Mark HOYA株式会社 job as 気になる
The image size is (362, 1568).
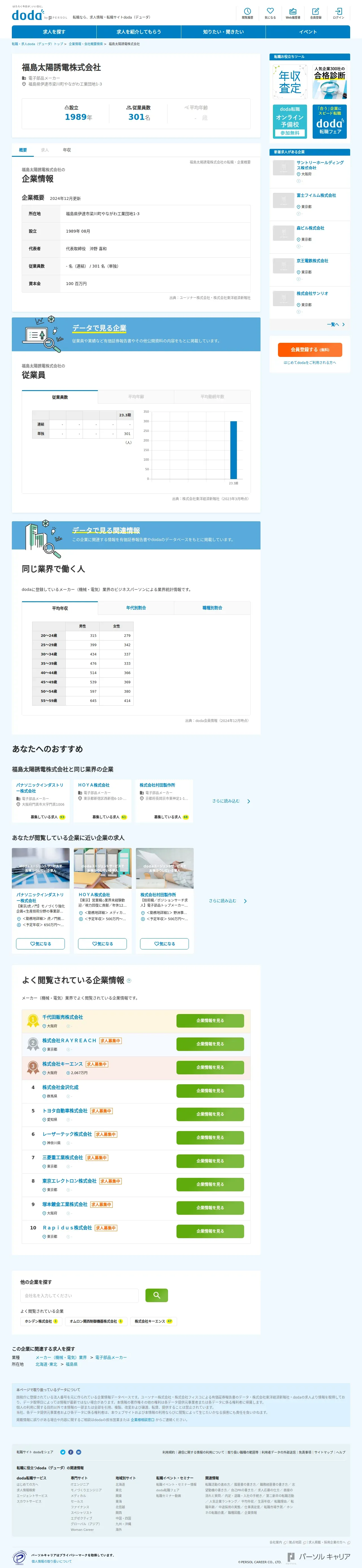(x=102, y=944)
